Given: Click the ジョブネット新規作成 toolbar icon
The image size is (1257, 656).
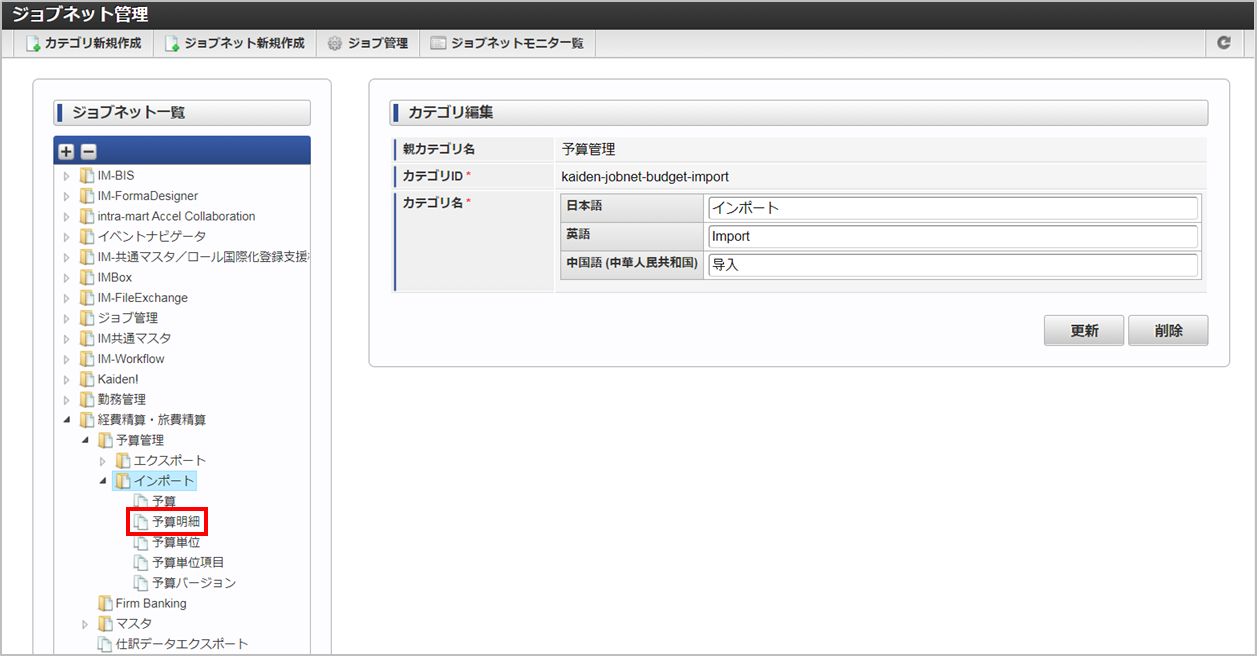Looking at the screenshot, I should 174,43.
